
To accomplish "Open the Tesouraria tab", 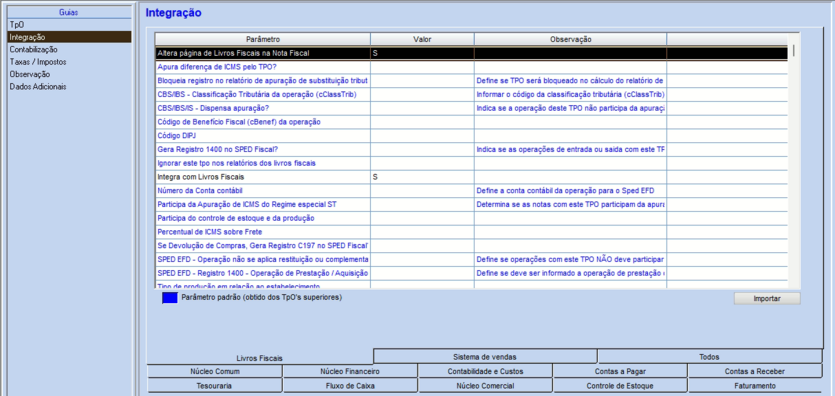I will pos(214,386).
